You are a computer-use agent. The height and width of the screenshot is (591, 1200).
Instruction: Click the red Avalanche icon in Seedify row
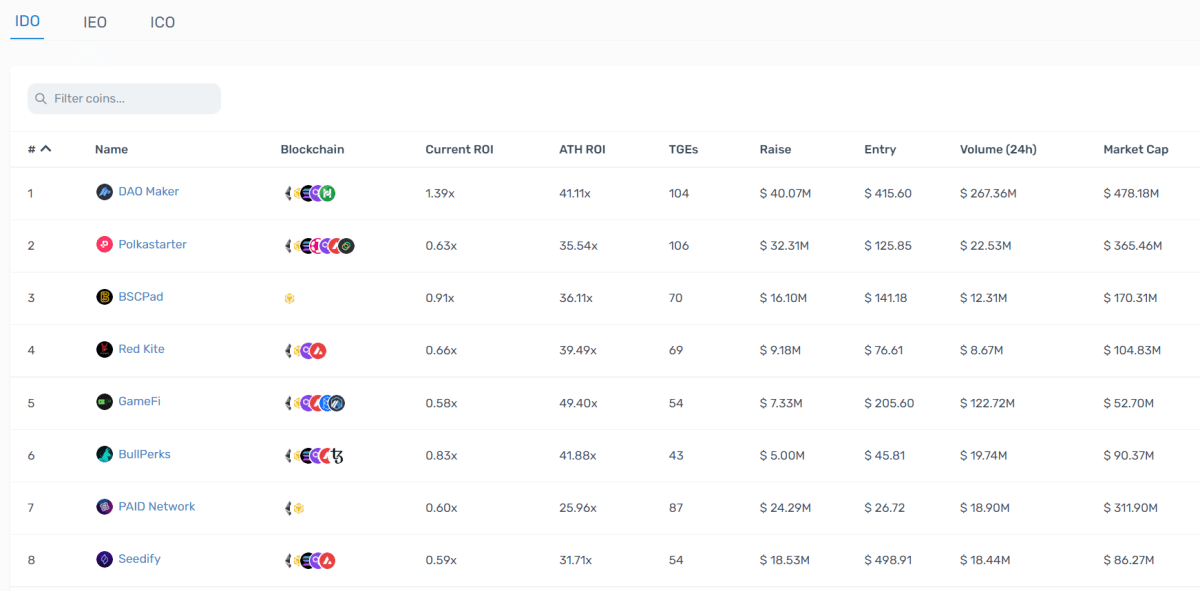[327, 561]
